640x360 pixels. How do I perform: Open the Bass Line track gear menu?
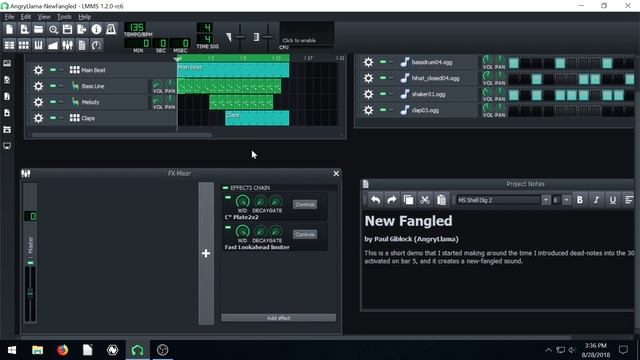(38, 86)
